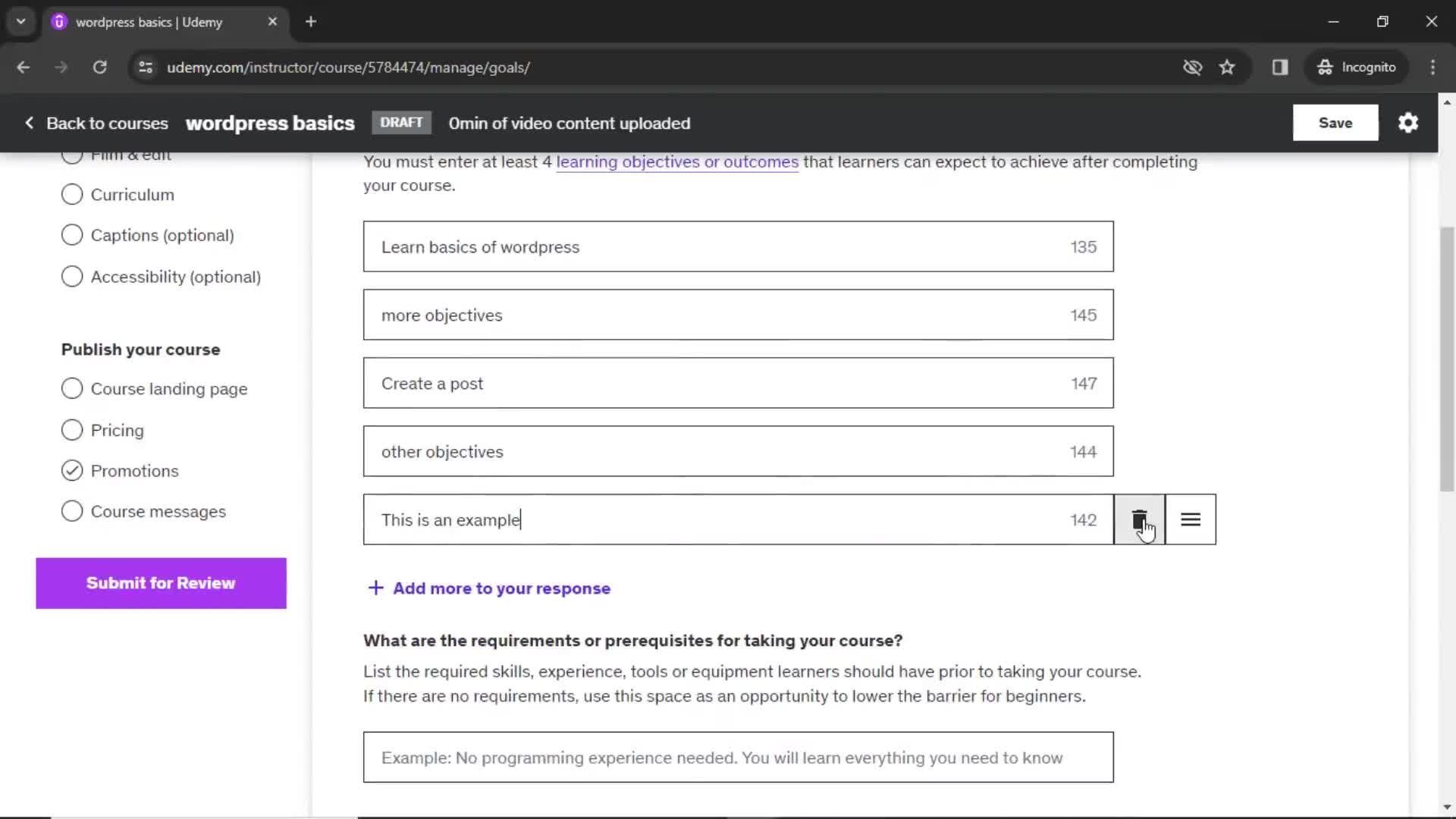Select the Pricing radio button

(72, 430)
